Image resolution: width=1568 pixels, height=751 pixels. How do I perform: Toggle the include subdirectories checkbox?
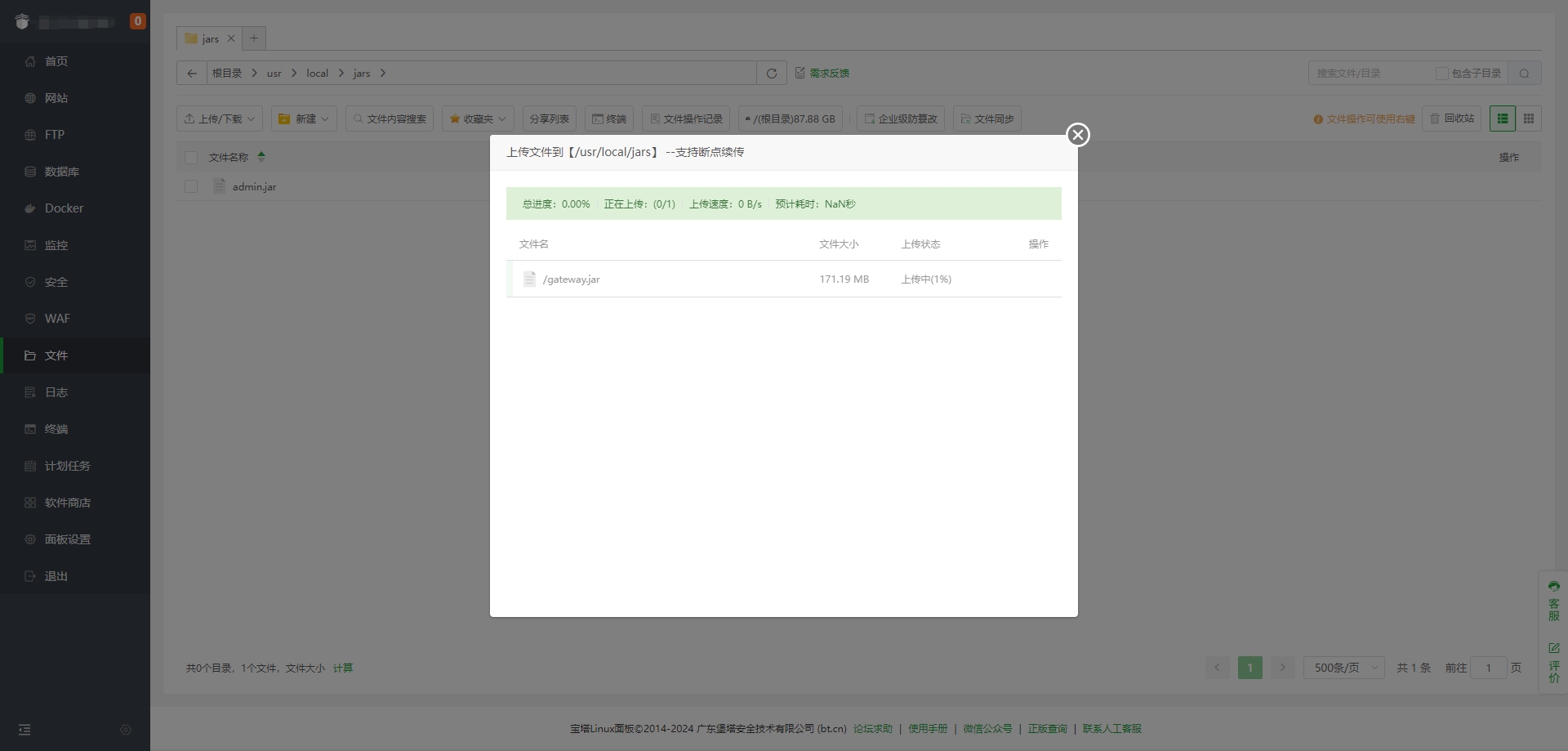(1442, 74)
